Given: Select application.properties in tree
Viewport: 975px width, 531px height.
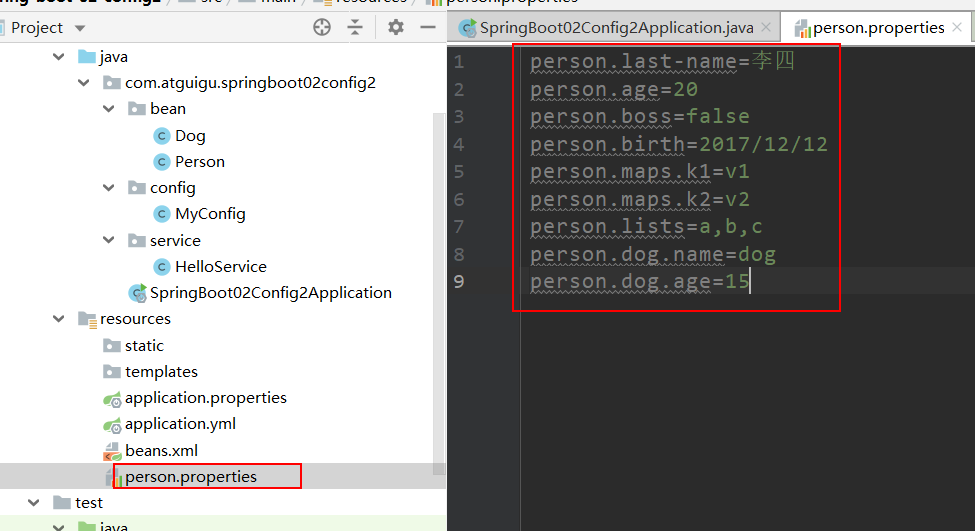Looking at the screenshot, I should coord(206,398).
